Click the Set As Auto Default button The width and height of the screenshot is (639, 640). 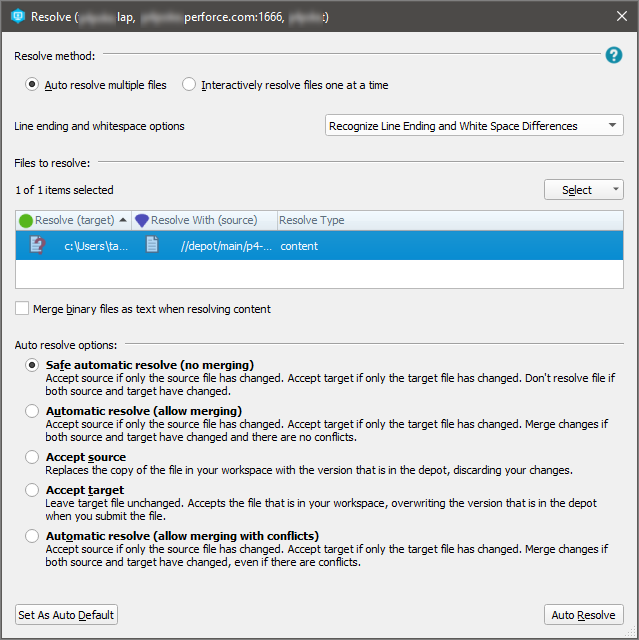67,614
